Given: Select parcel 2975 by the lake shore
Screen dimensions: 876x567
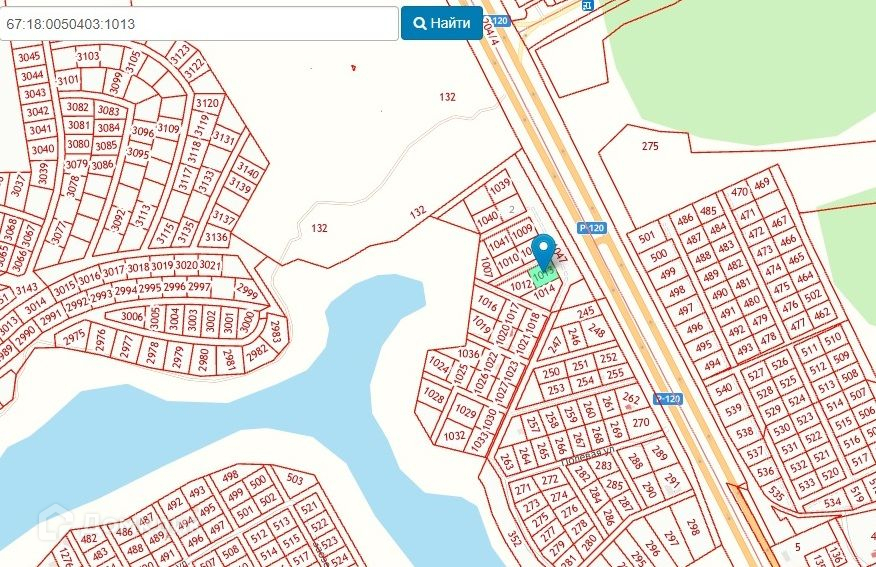Looking at the screenshot, I should 74,338.
